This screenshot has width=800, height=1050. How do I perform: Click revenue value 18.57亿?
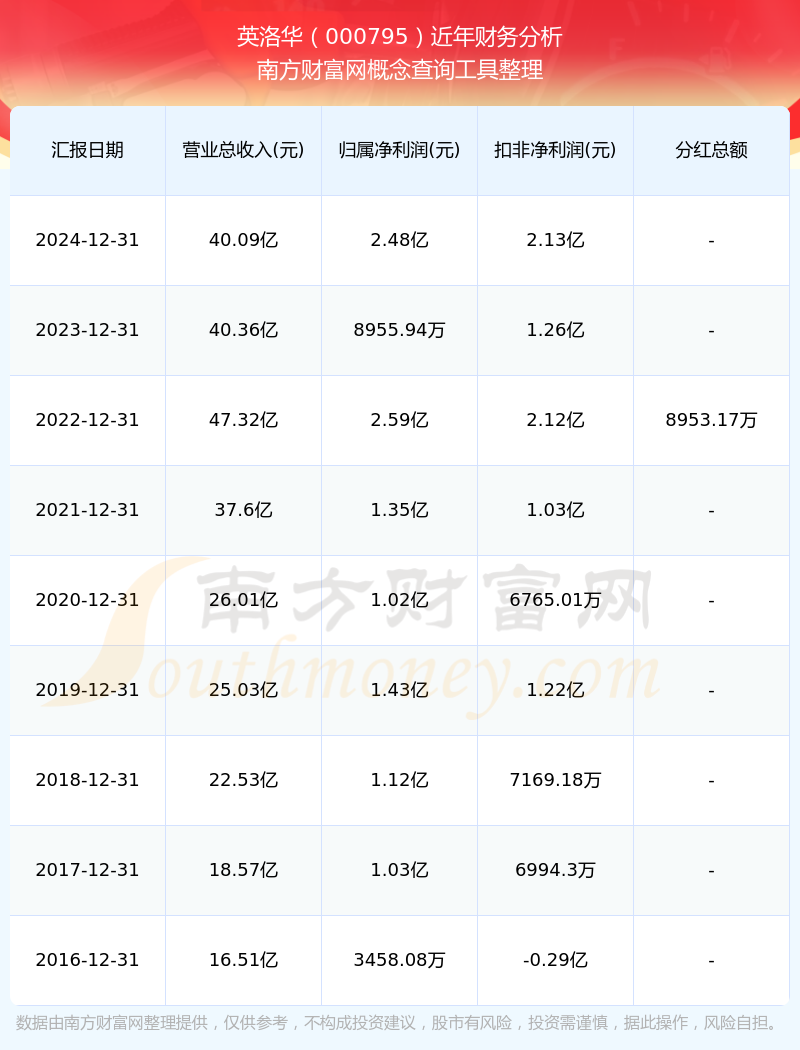point(244,870)
